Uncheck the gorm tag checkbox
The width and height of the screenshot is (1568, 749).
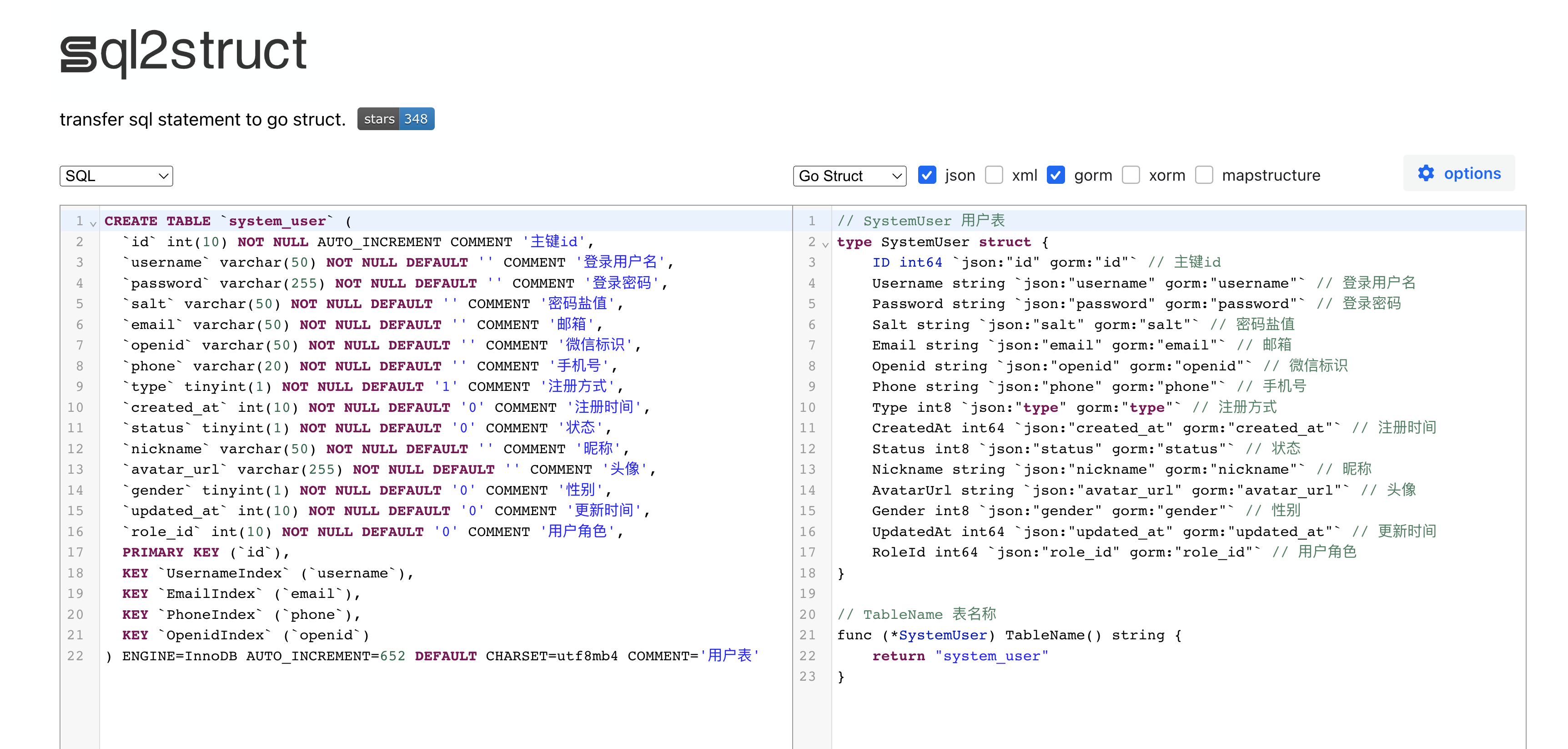pyautogui.click(x=1055, y=175)
